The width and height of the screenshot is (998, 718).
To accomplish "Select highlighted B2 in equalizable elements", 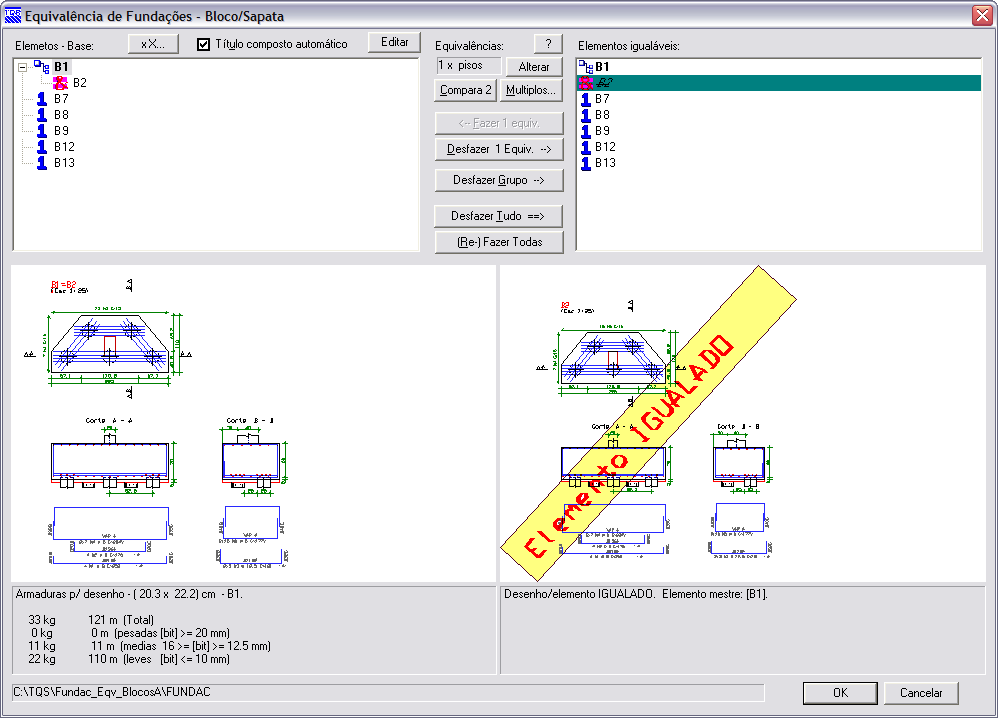I will pos(605,83).
